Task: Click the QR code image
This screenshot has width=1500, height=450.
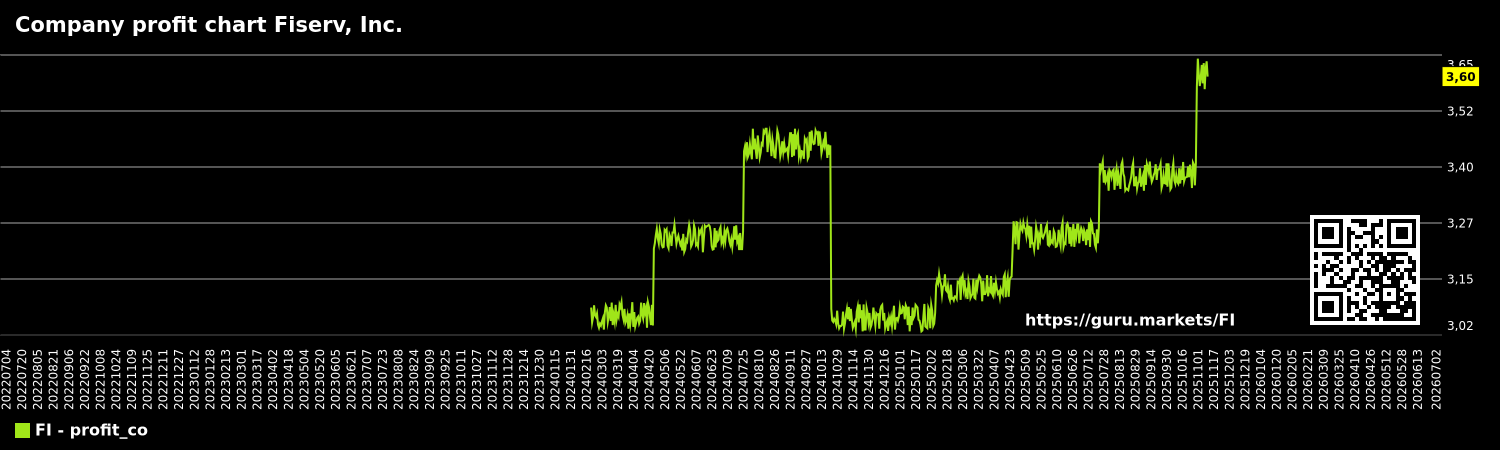Action: [1365, 270]
